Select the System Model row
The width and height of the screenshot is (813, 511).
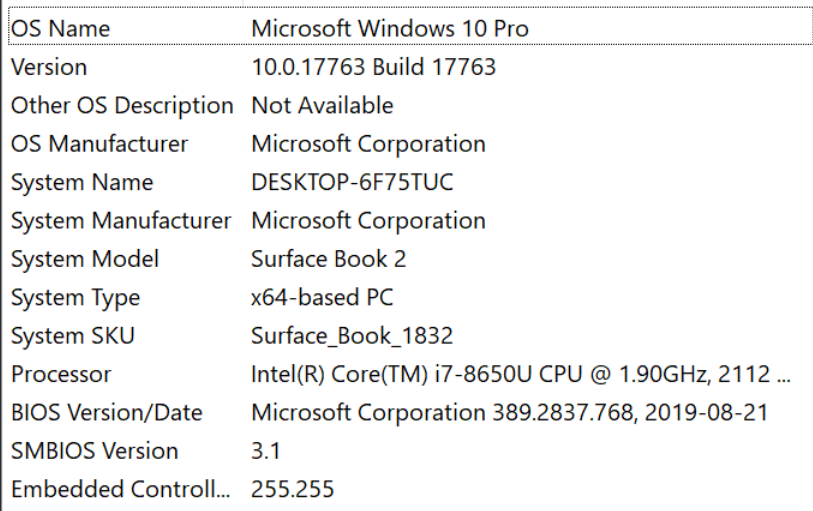(x=410, y=259)
